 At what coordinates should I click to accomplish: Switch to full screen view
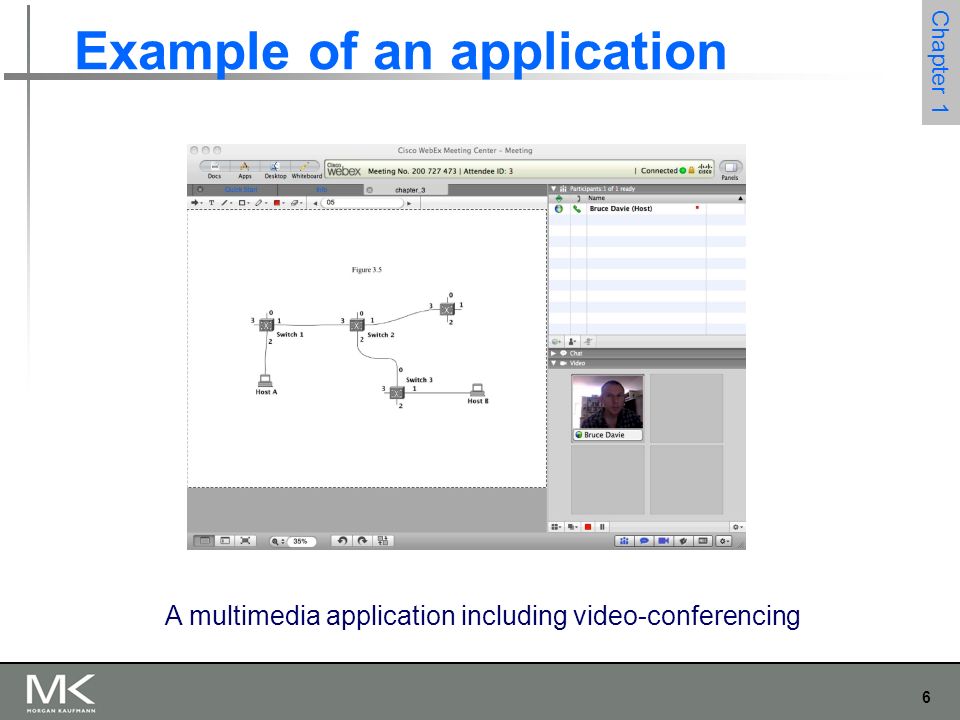click(x=246, y=541)
